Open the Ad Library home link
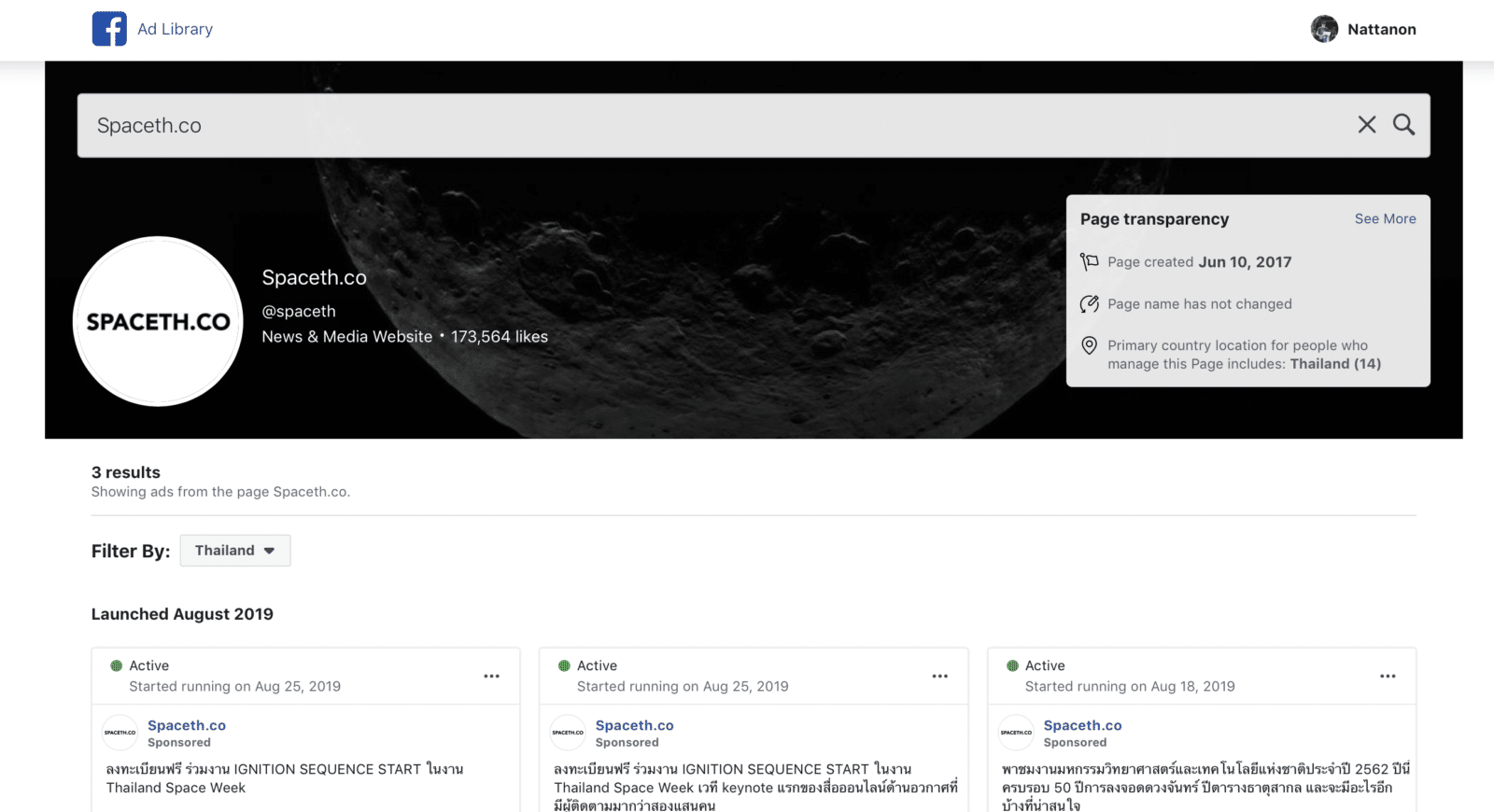1494x812 pixels. [175, 29]
